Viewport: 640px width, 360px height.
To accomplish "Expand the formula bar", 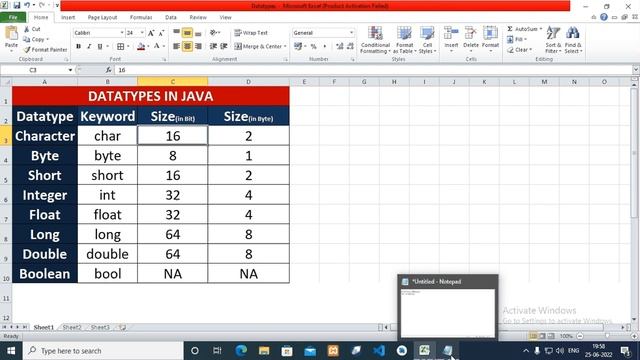I will 636,70.
